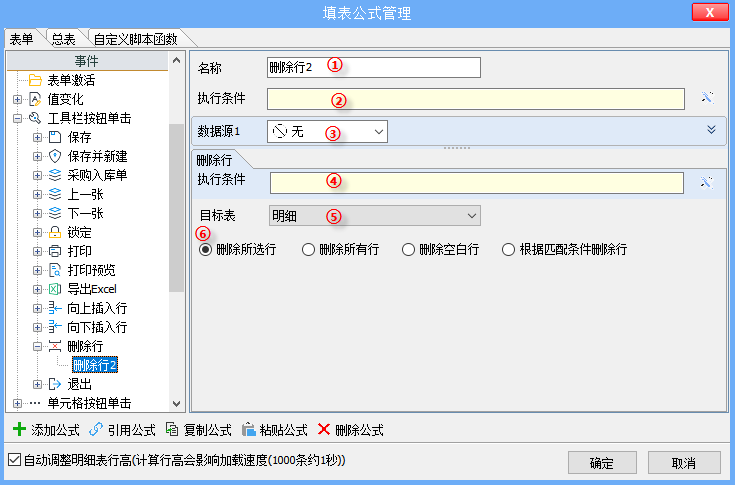Click the 添加公式 label

[x=55, y=430]
